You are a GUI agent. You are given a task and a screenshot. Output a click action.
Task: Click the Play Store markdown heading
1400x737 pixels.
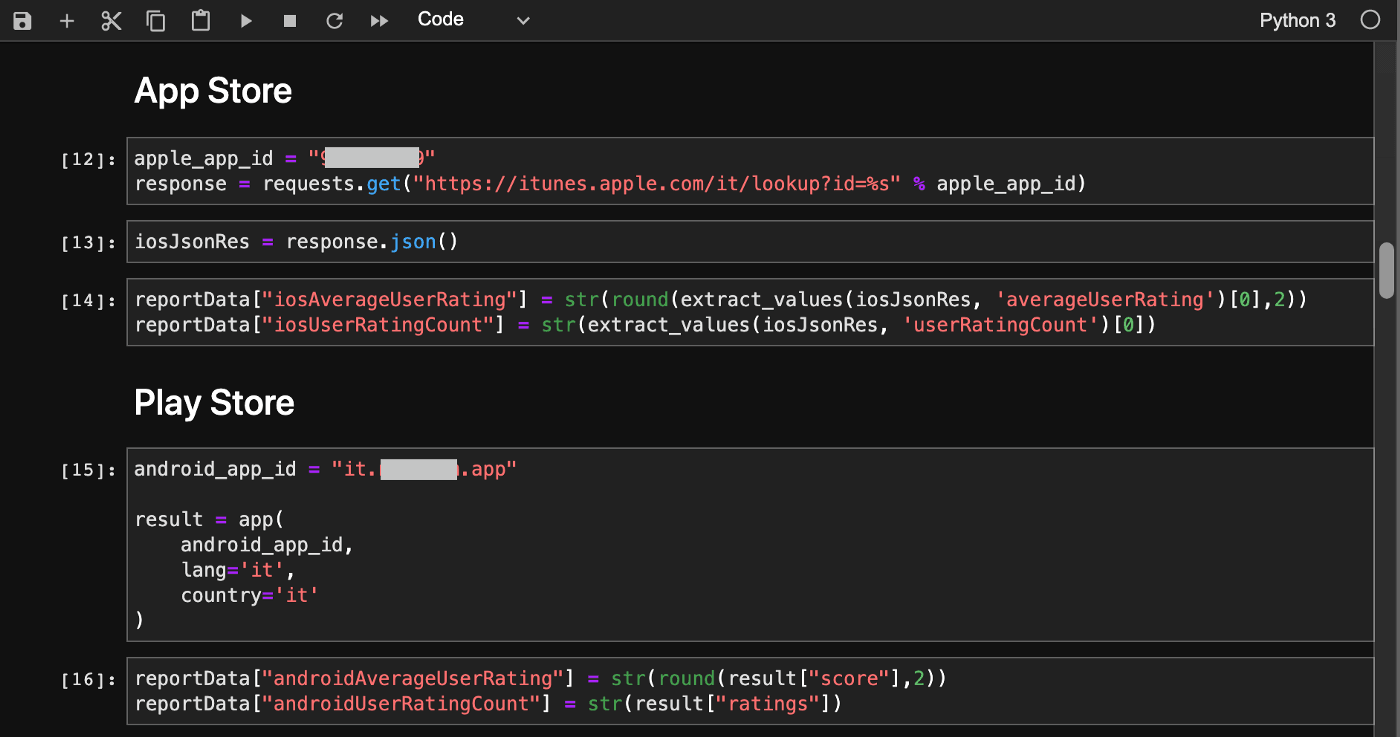tap(213, 403)
